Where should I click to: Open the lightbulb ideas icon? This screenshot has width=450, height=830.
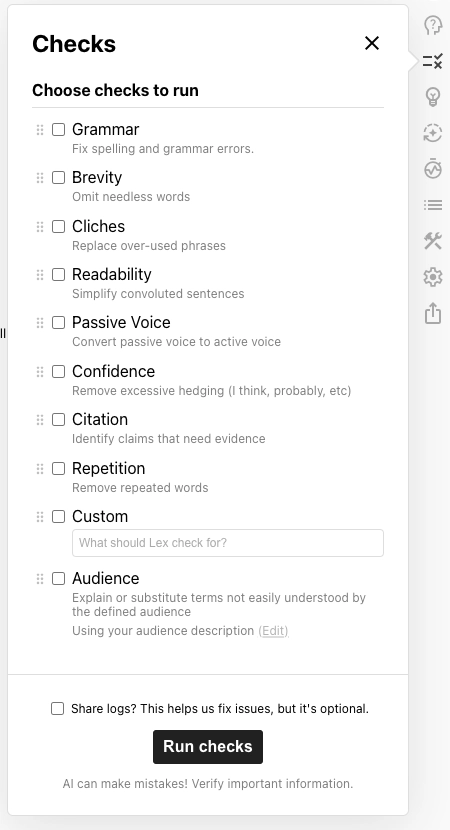tap(433, 97)
